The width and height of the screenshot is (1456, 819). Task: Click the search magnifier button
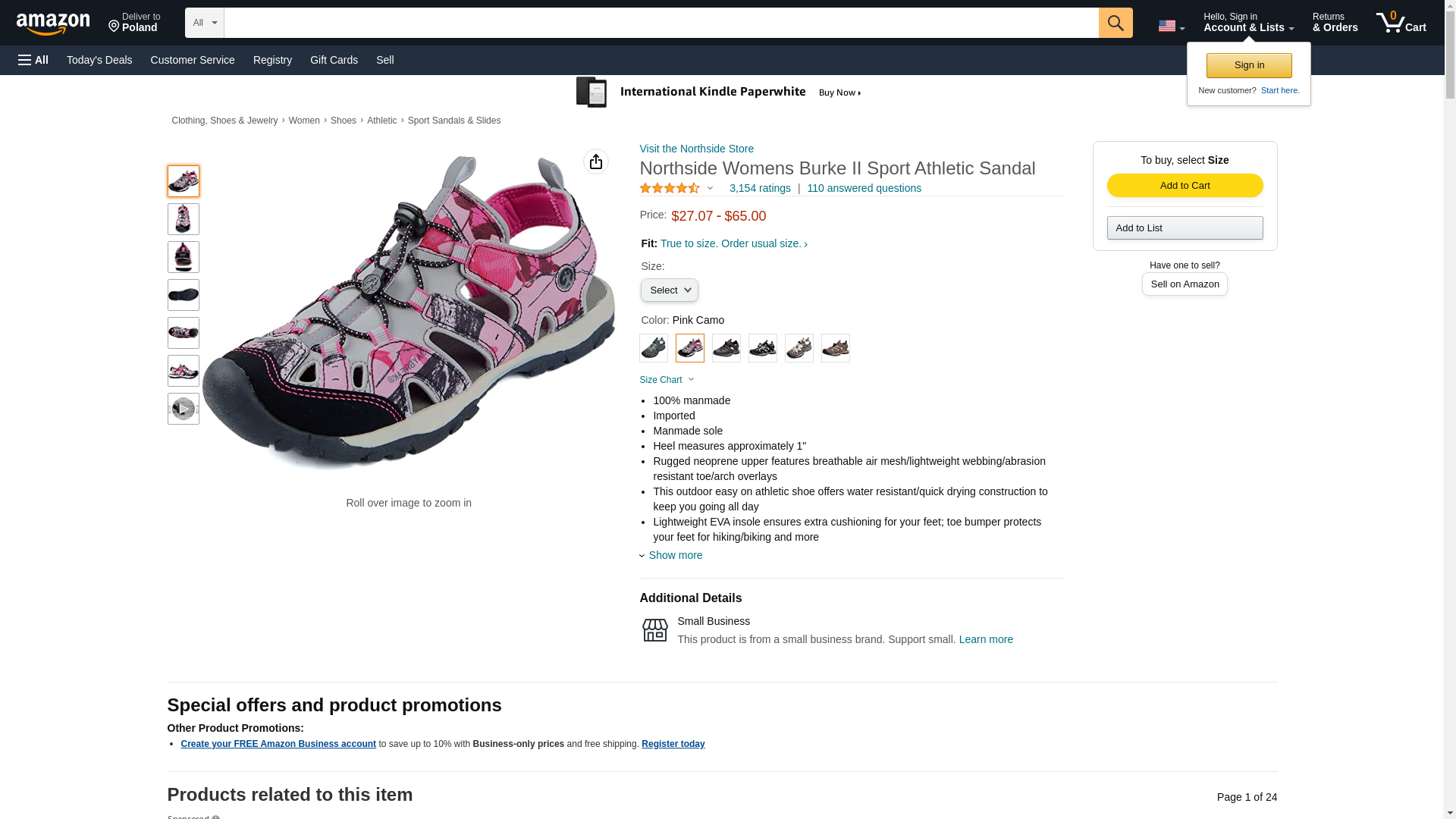(1115, 23)
